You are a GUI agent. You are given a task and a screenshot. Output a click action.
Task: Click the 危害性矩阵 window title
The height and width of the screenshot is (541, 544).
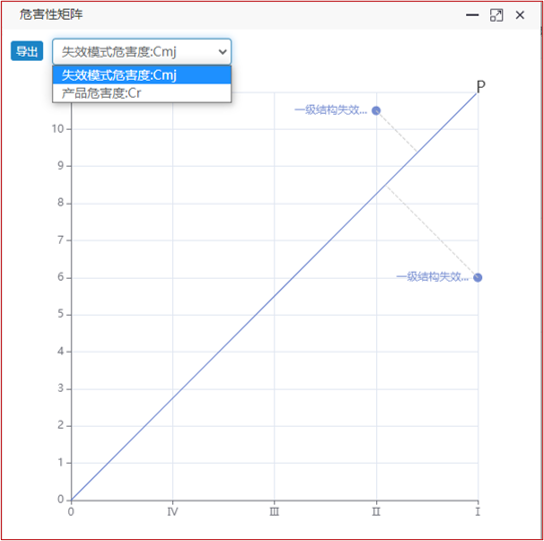click(x=51, y=15)
